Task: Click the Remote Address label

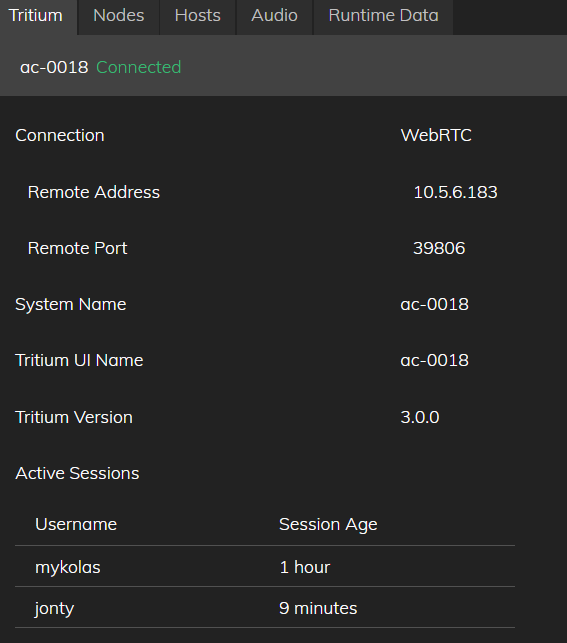Action: click(x=94, y=192)
